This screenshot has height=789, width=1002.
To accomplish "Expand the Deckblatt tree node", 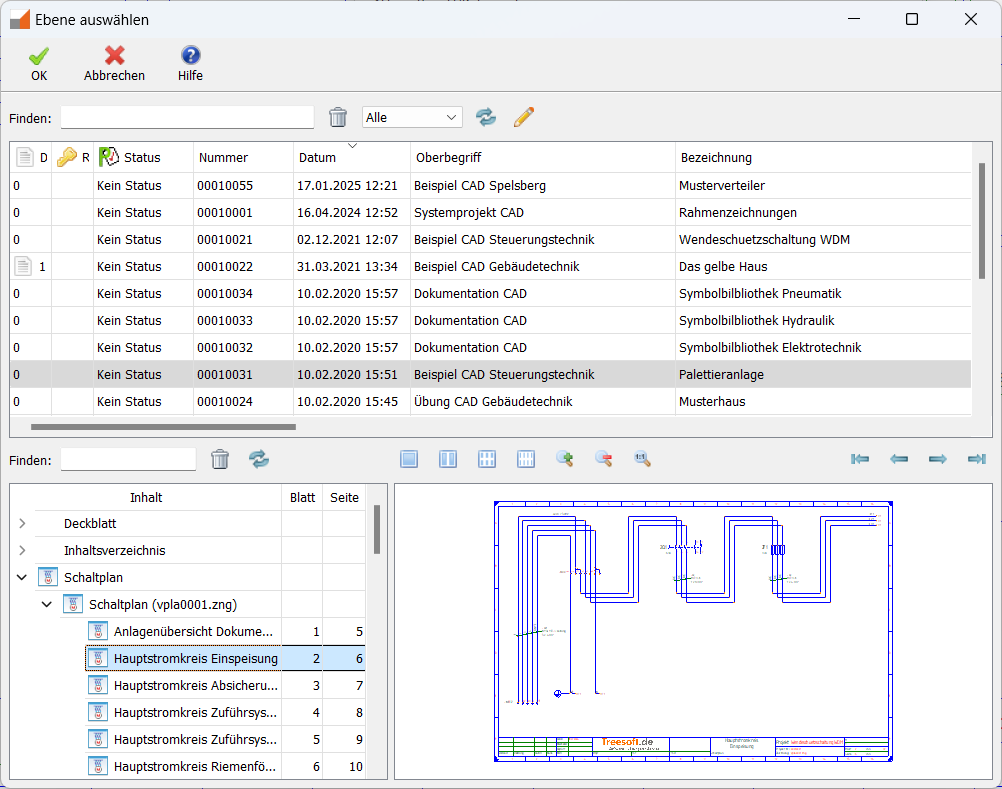I will click(22, 524).
